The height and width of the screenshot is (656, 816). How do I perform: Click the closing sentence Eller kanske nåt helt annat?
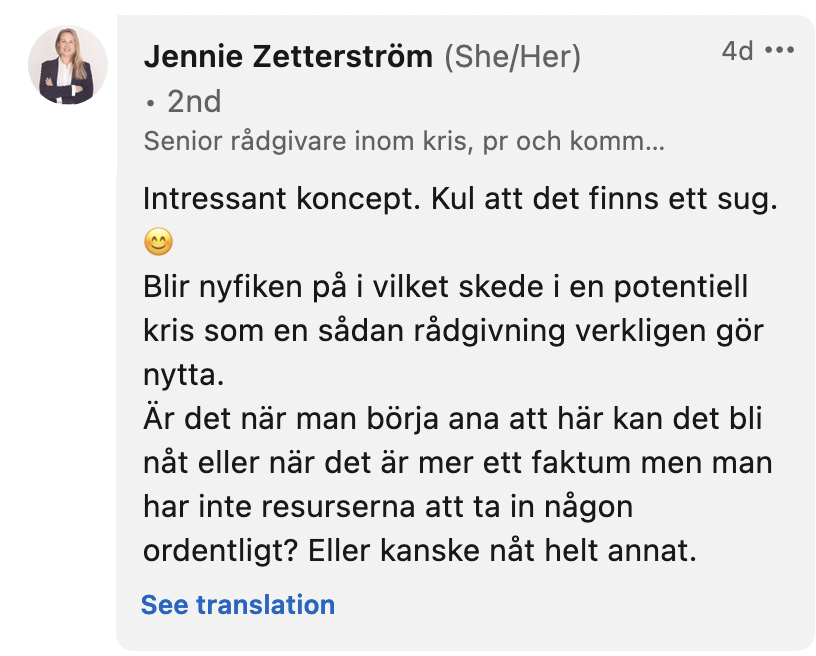(502, 550)
